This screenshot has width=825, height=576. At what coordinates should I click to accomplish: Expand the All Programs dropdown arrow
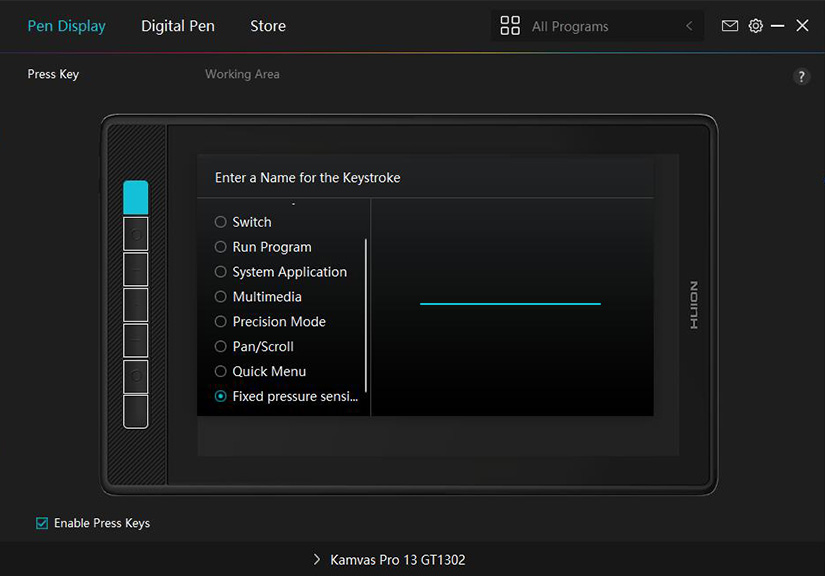tap(688, 26)
